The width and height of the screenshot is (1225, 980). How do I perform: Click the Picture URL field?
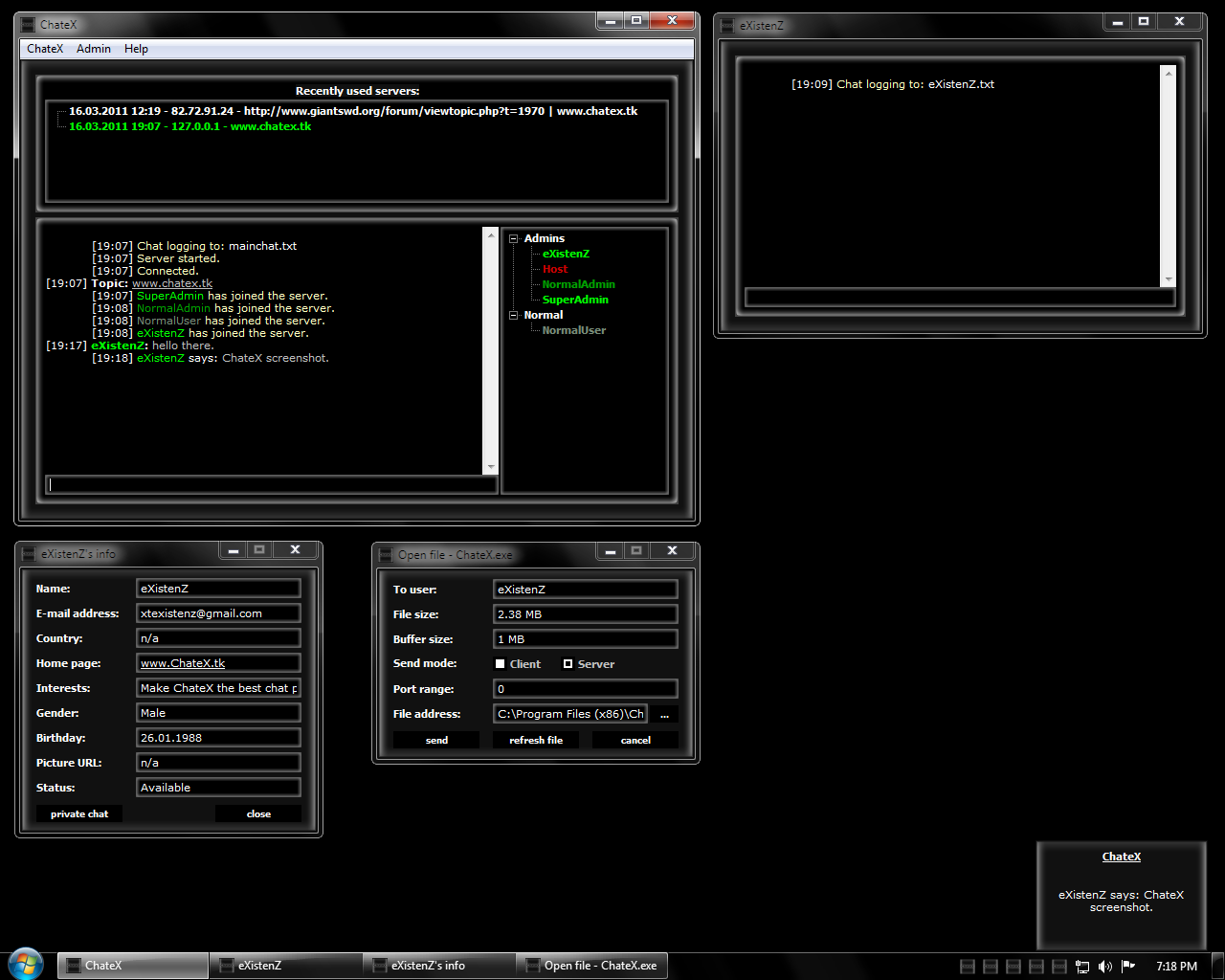click(x=219, y=763)
